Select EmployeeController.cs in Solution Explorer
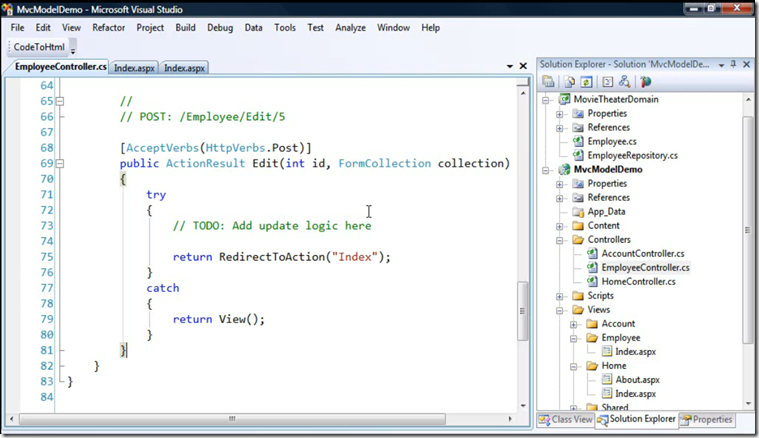 coord(645,267)
